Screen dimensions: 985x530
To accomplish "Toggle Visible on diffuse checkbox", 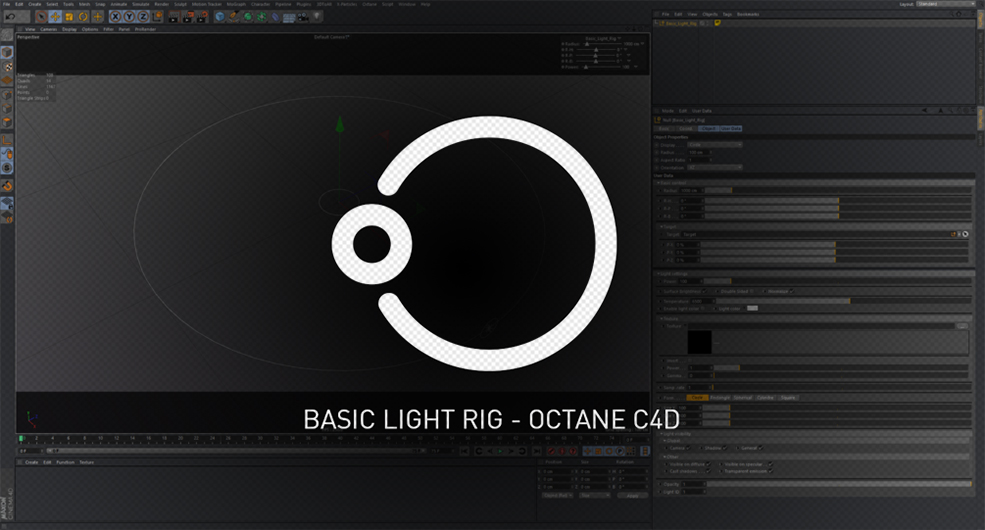I will [708, 464].
